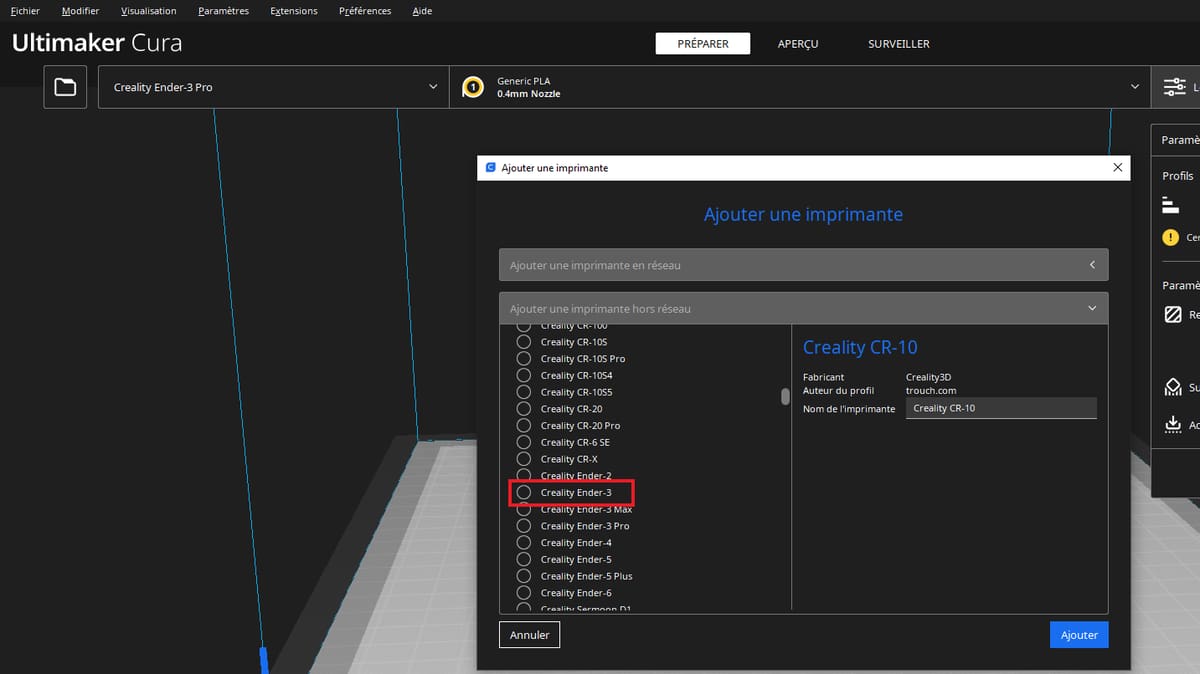Click the infill hatch icon in settings panel
The height and width of the screenshot is (674, 1200).
(1173, 314)
